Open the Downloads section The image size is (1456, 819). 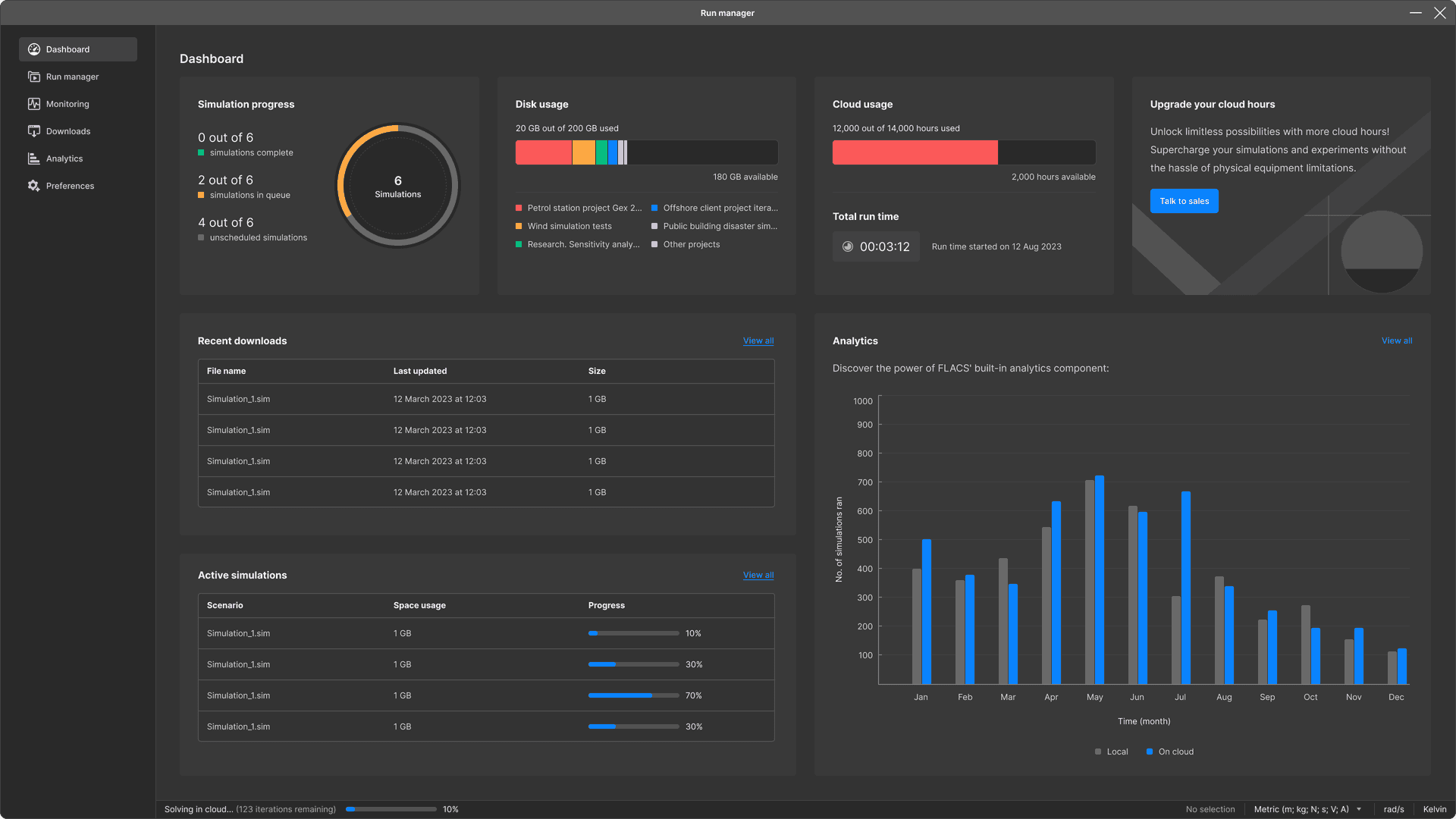coord(69,130)
